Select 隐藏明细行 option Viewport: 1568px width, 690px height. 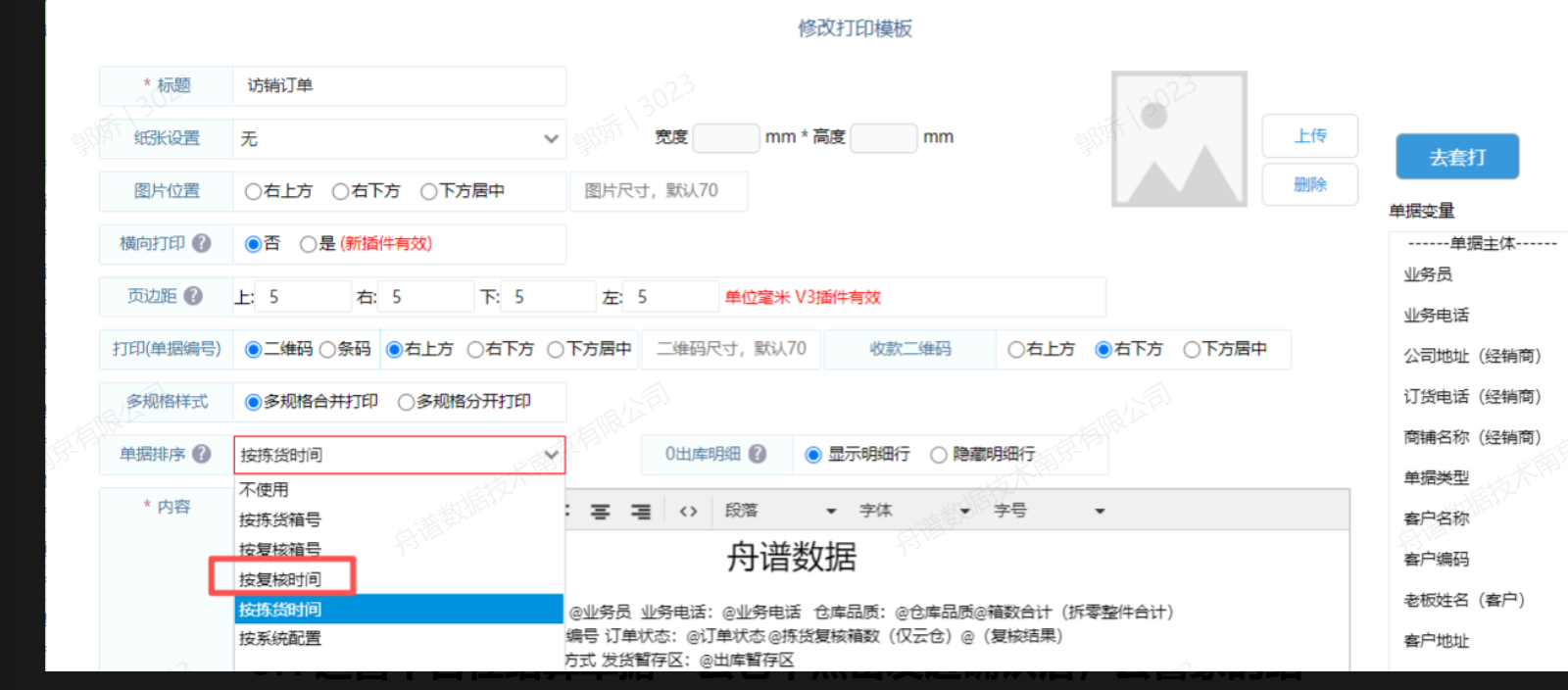pyautogui.click(x=939, y=455)
